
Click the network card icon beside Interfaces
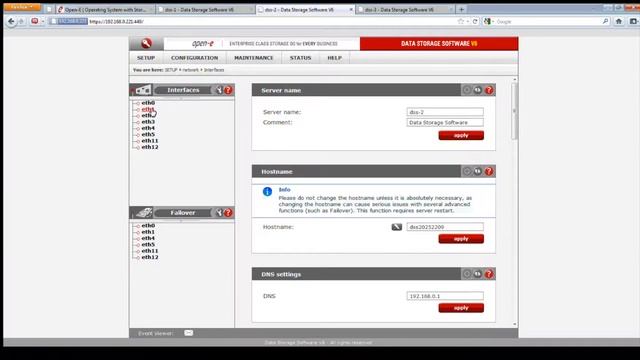click(x=143, y=90)
